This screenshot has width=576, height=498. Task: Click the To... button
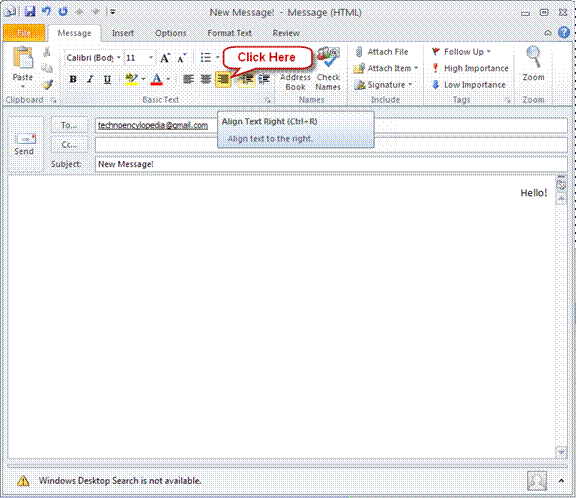pos(69,125)
